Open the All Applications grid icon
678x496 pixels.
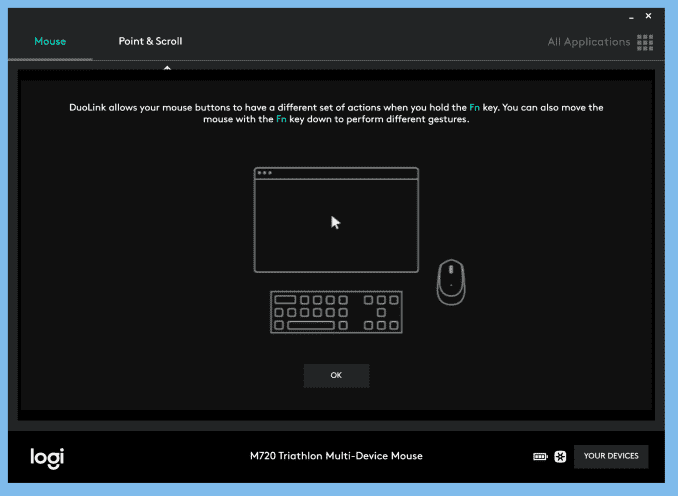pos(645,42)
